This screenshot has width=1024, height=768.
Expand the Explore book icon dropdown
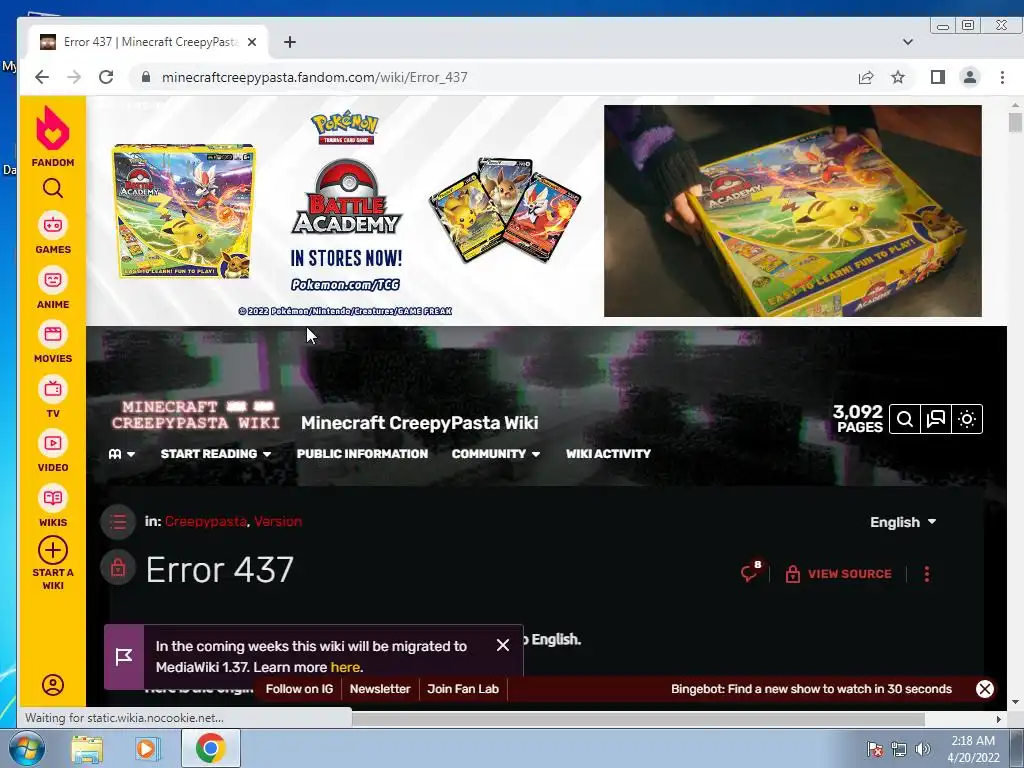pos(121,454)
